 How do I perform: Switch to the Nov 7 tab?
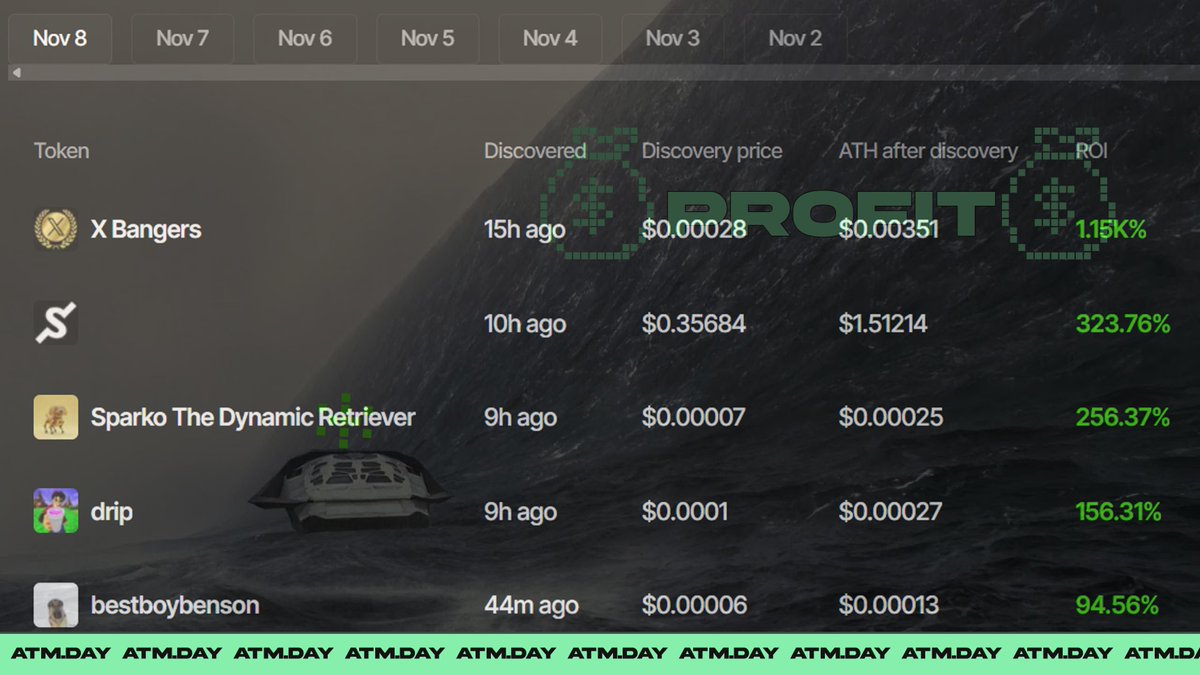coord(182,38)
